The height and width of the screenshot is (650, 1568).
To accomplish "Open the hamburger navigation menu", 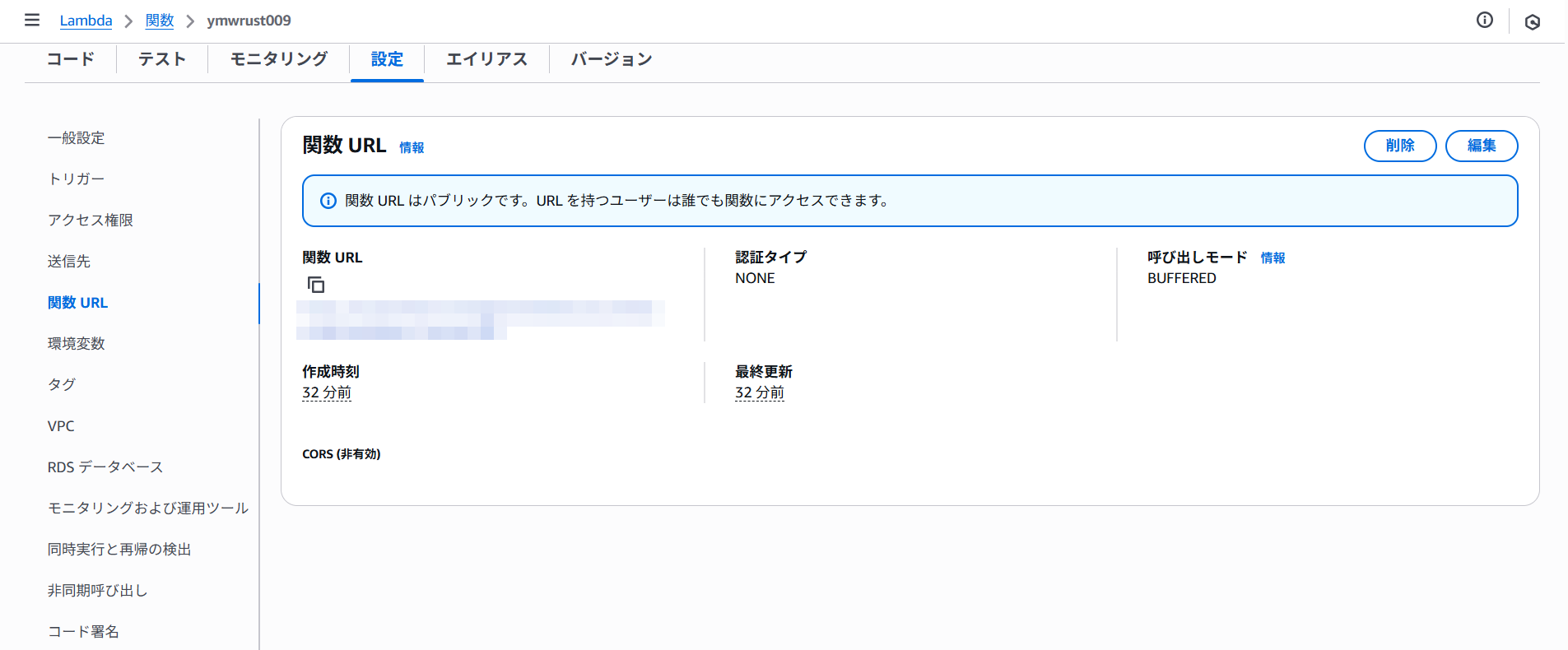I will (x=32, y=20).
